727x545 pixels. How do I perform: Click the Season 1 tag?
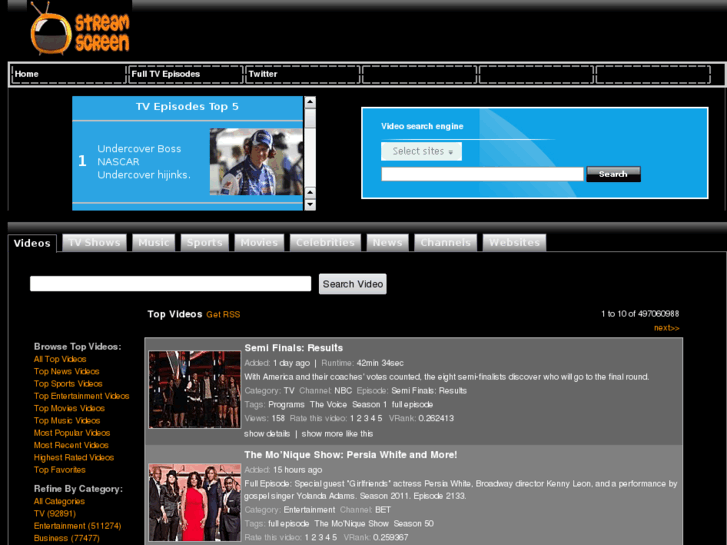[369, 404]
